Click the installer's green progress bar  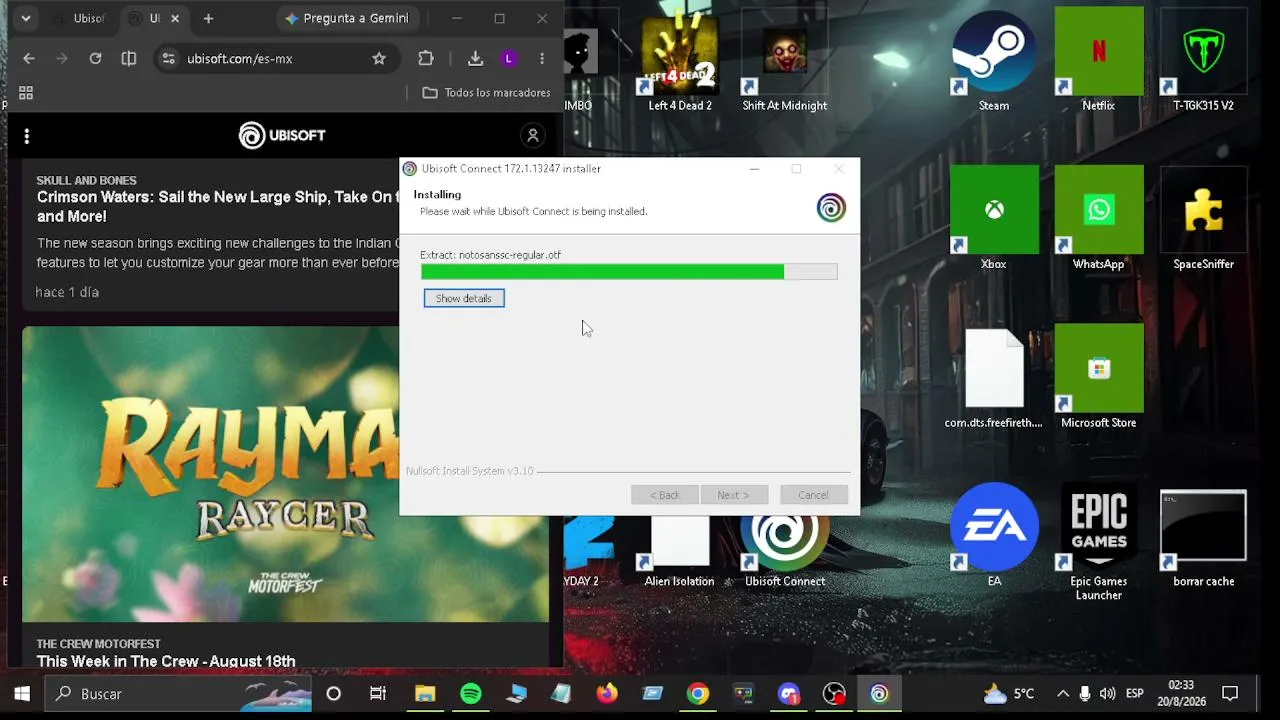(629, 271)
